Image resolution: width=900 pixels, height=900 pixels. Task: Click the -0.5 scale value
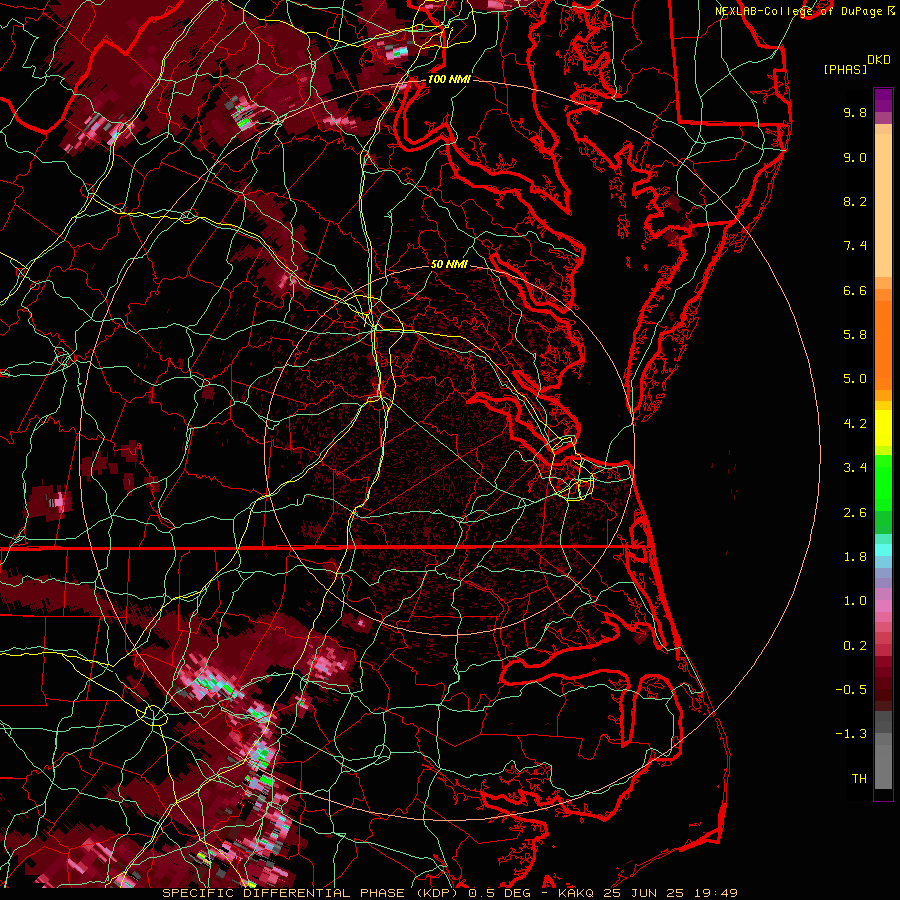[x=851, y=690]
